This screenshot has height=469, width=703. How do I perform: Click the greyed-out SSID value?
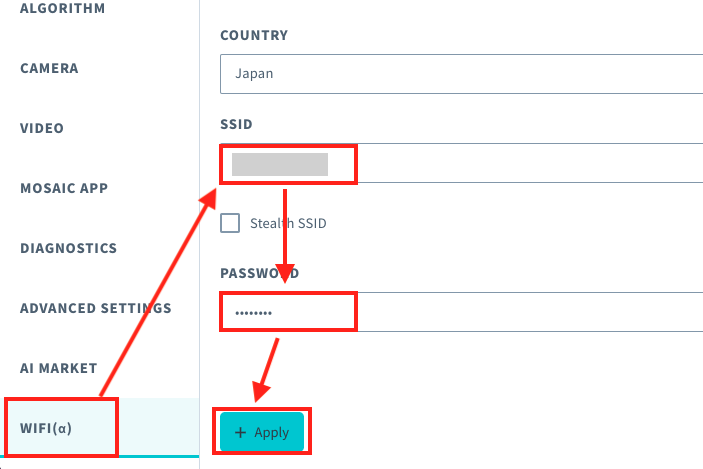tap(280, 164)
